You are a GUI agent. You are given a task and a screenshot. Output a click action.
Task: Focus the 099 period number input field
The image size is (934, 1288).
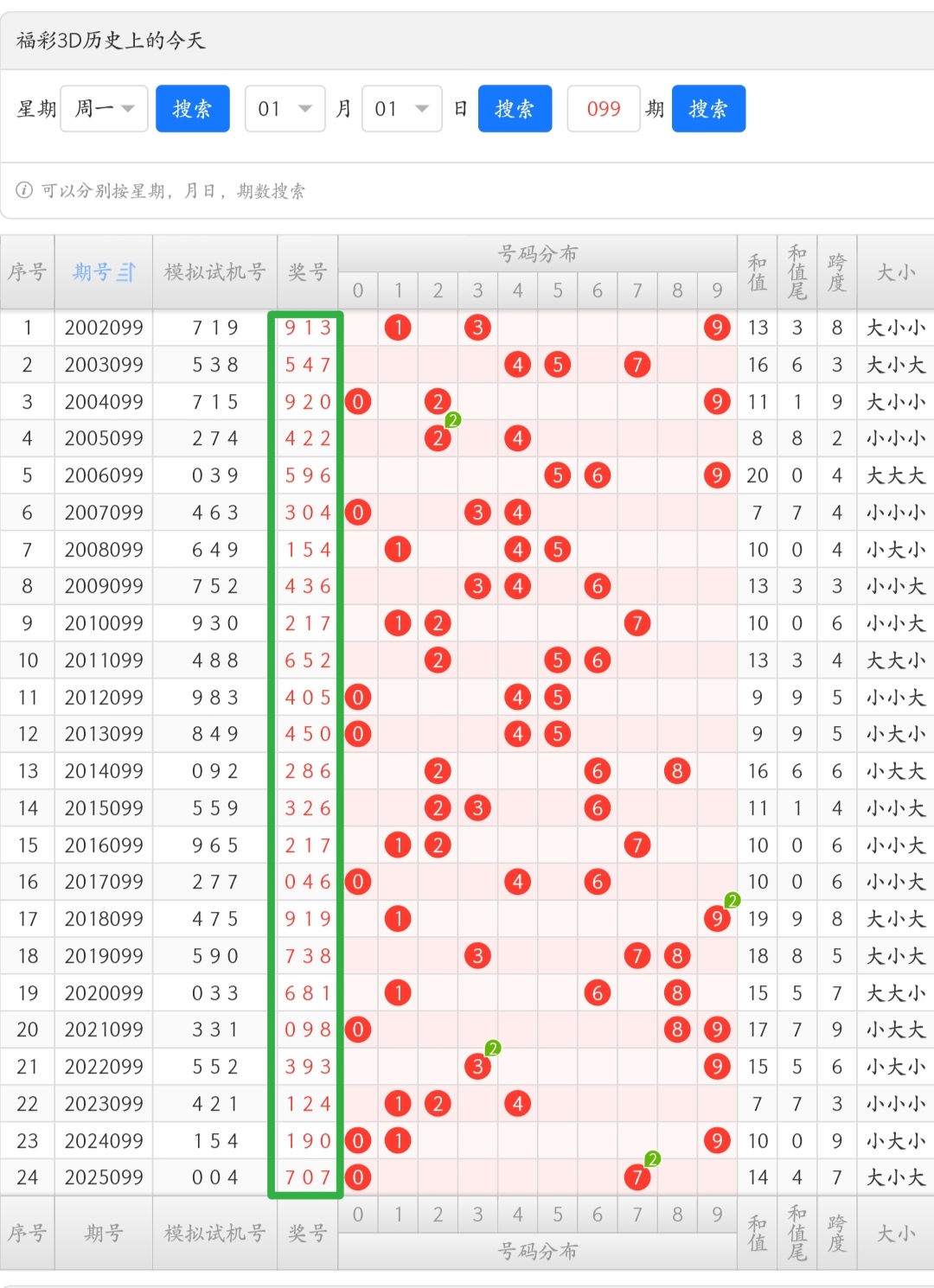pos(604,109)
